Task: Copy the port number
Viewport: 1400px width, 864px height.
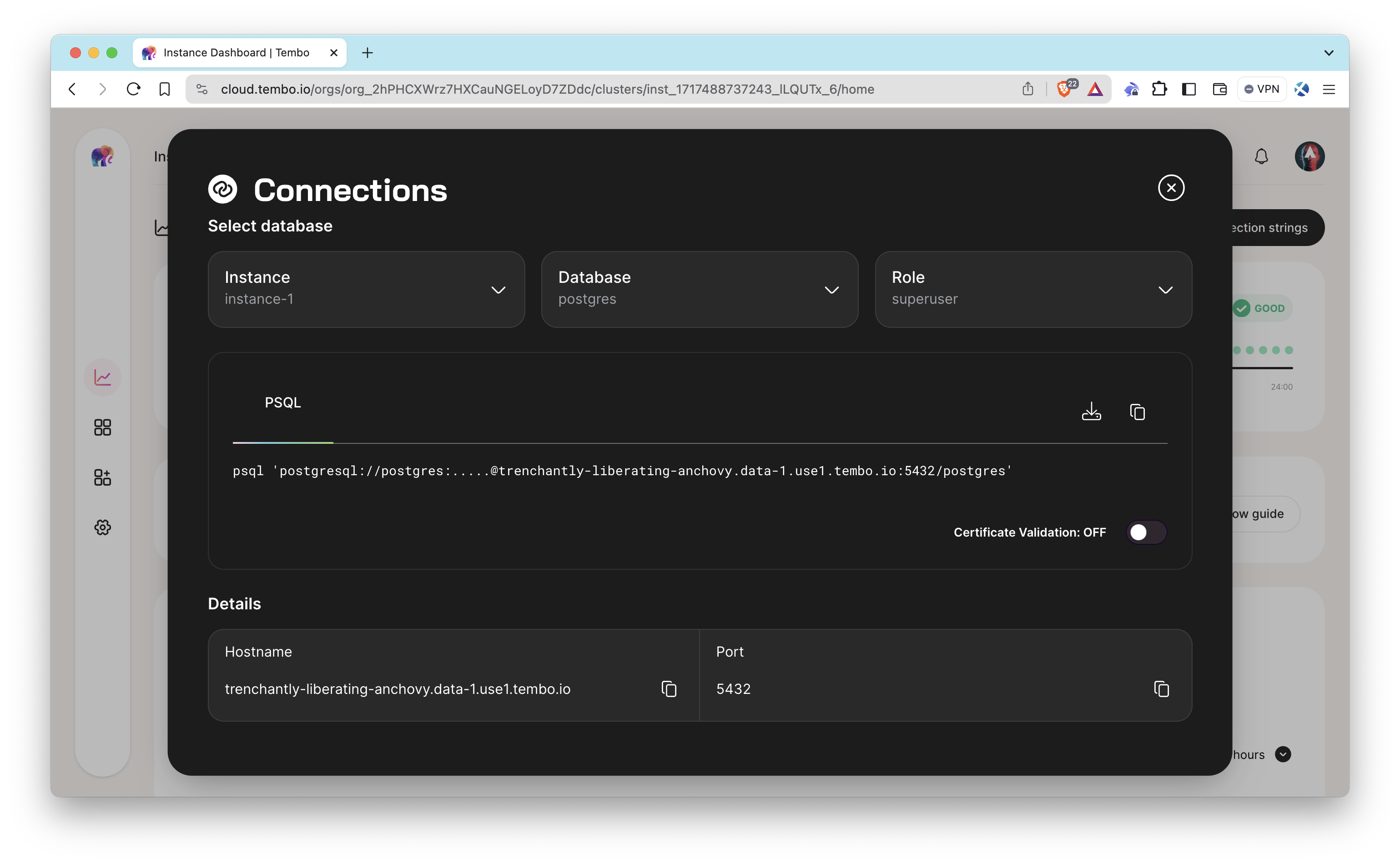Action: pyautogui.click(x=1161, y=688)
